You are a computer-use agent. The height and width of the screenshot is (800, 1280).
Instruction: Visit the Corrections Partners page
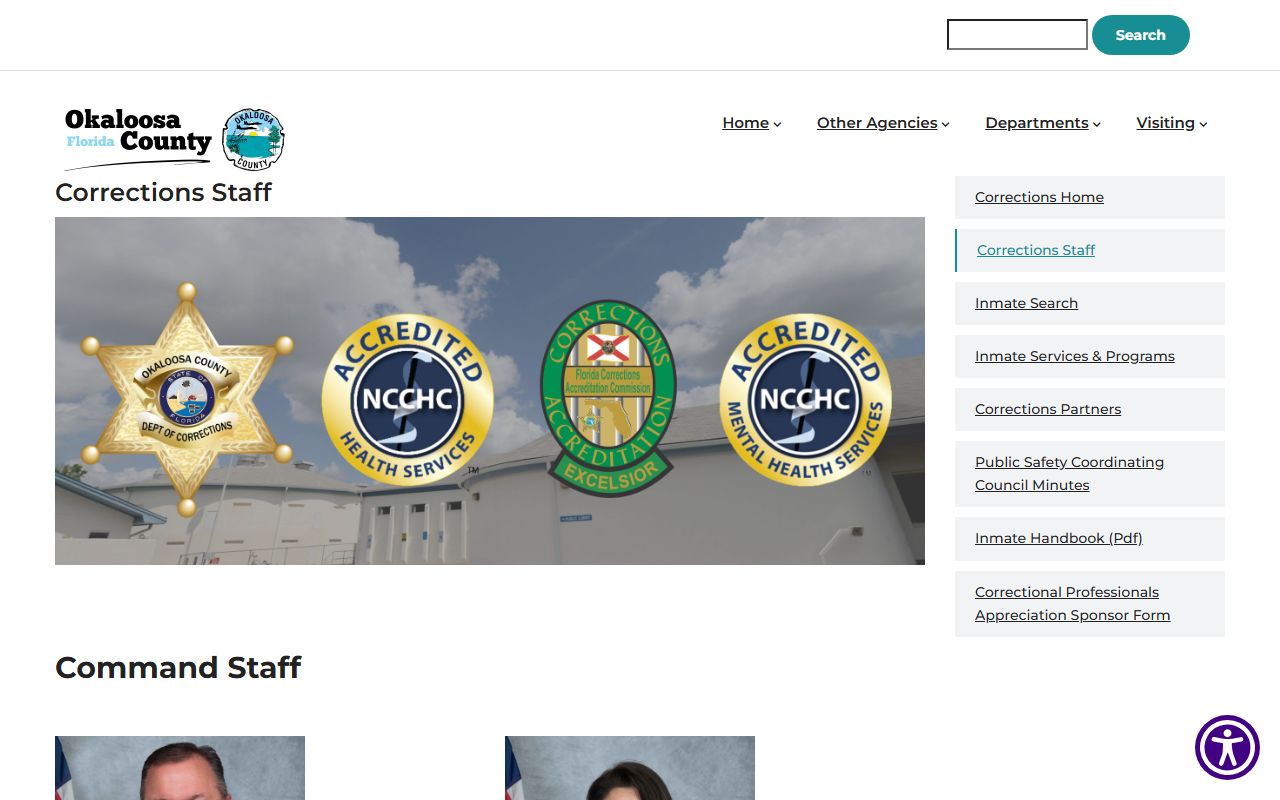tap(1048, 409)
